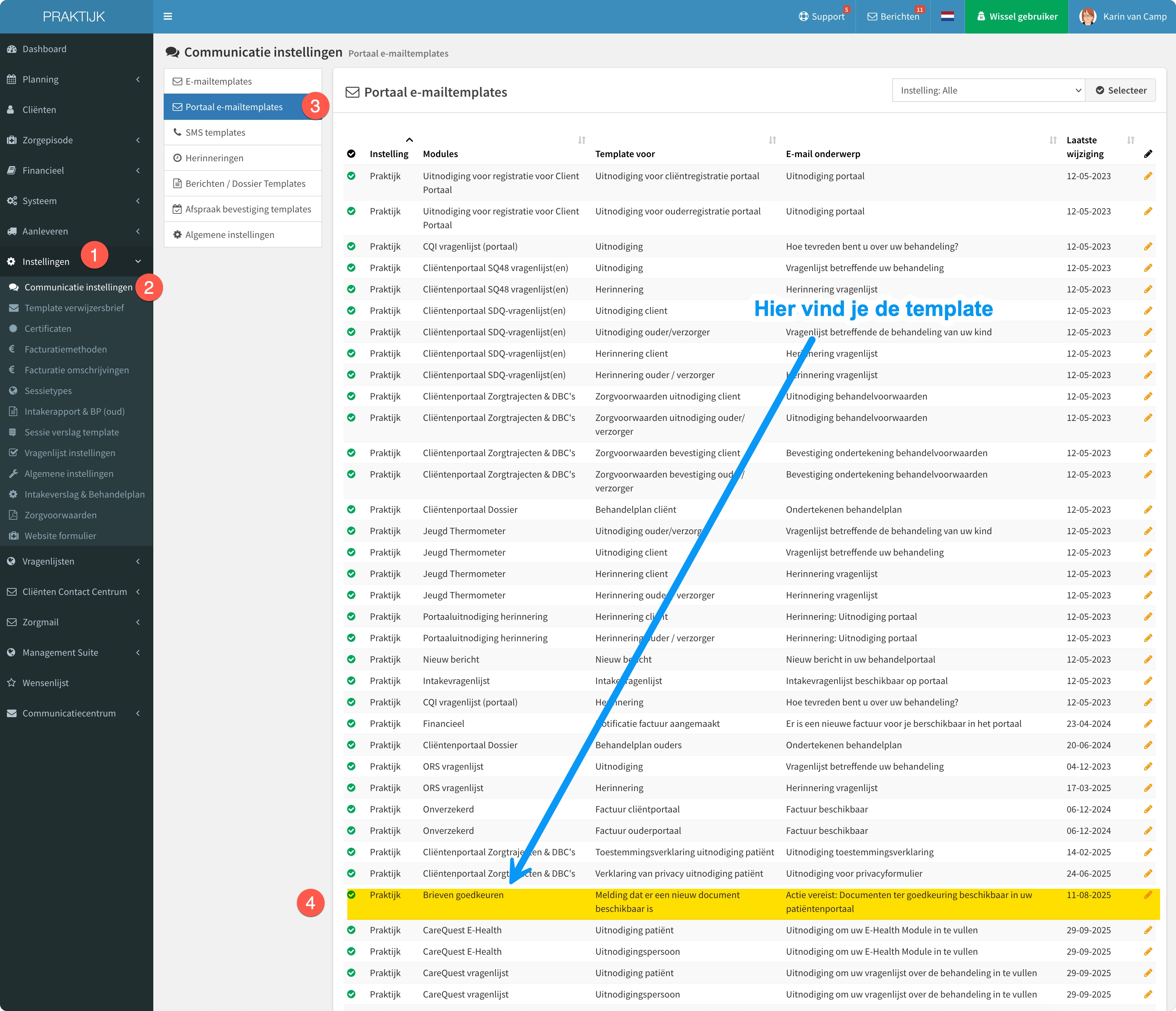Open the Herinneringen tab
This screenshot has height=1011, width=1176.
click(243, 158)
